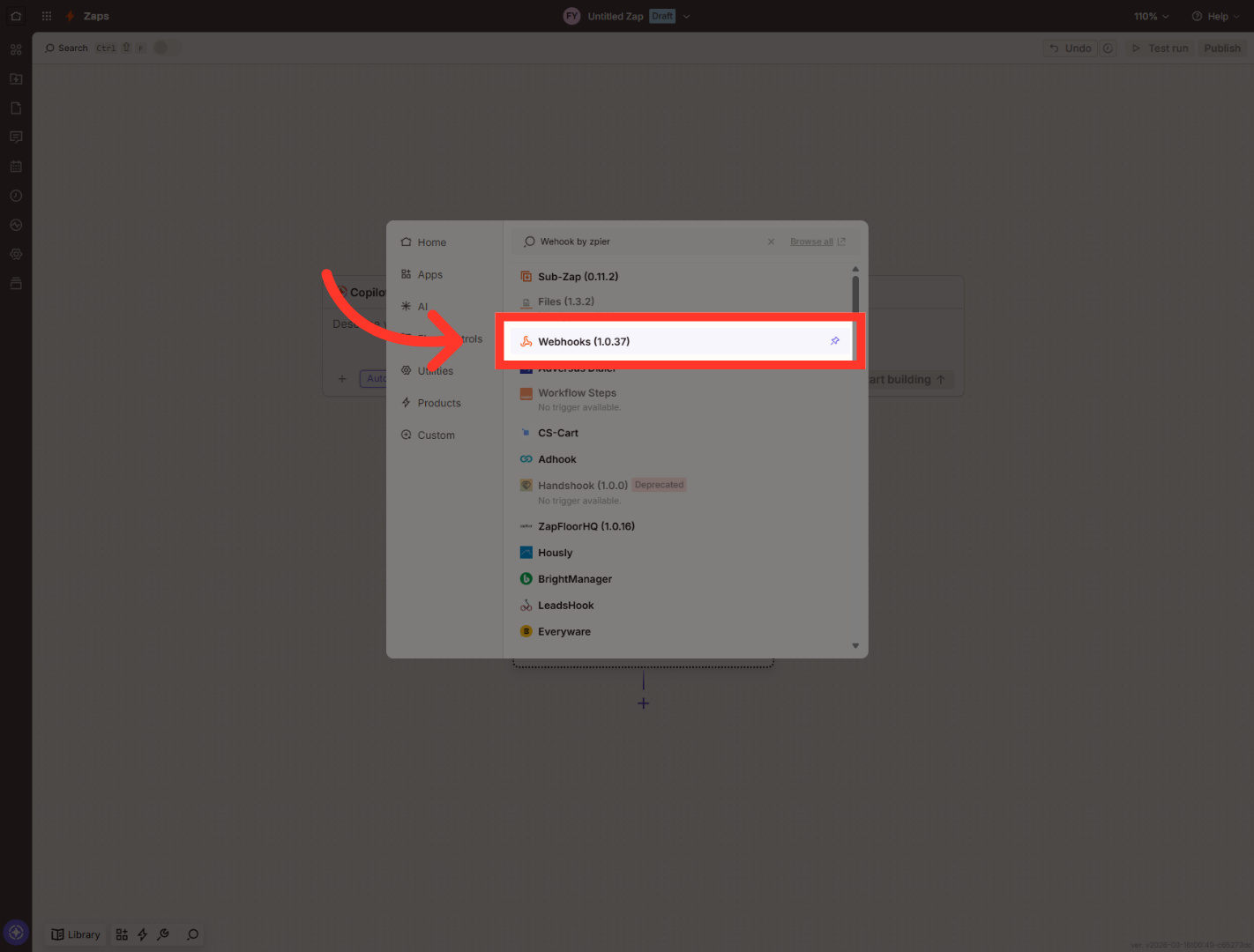1254x952 pixels.
Task: Open the apps grid launcher
Action: pos(47,16)
